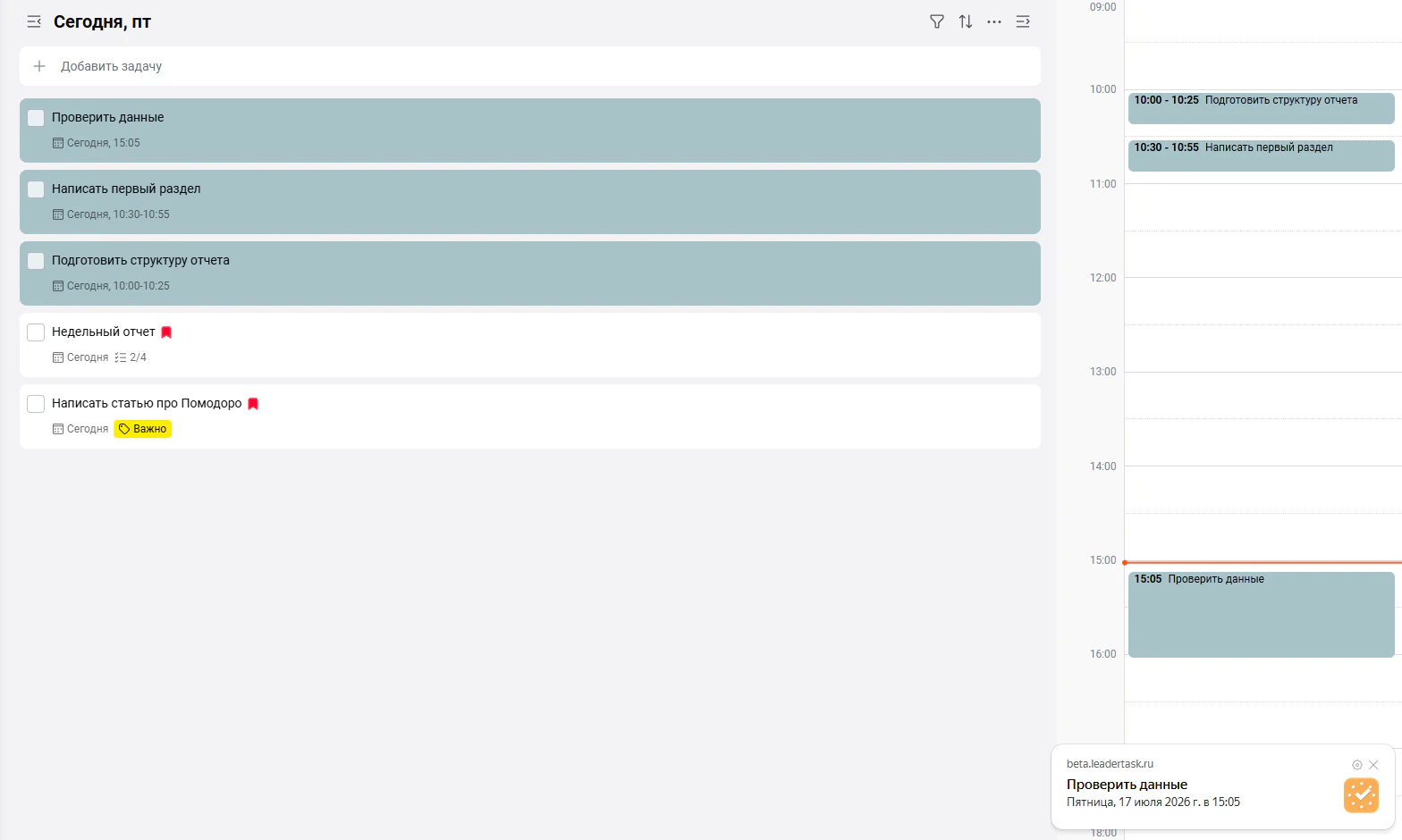Click date label Сегодня, 10:30-10:55

coord(118,214)
